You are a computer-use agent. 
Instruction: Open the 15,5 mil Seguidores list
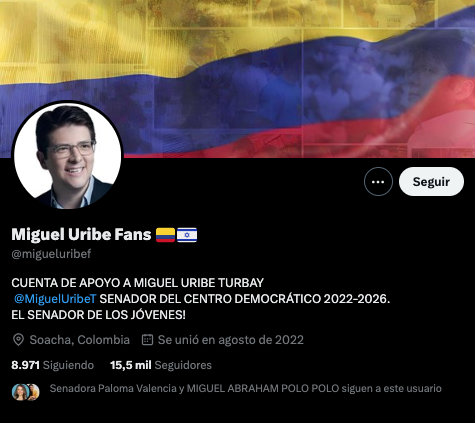pyautogui.click(x=161, y=365)
